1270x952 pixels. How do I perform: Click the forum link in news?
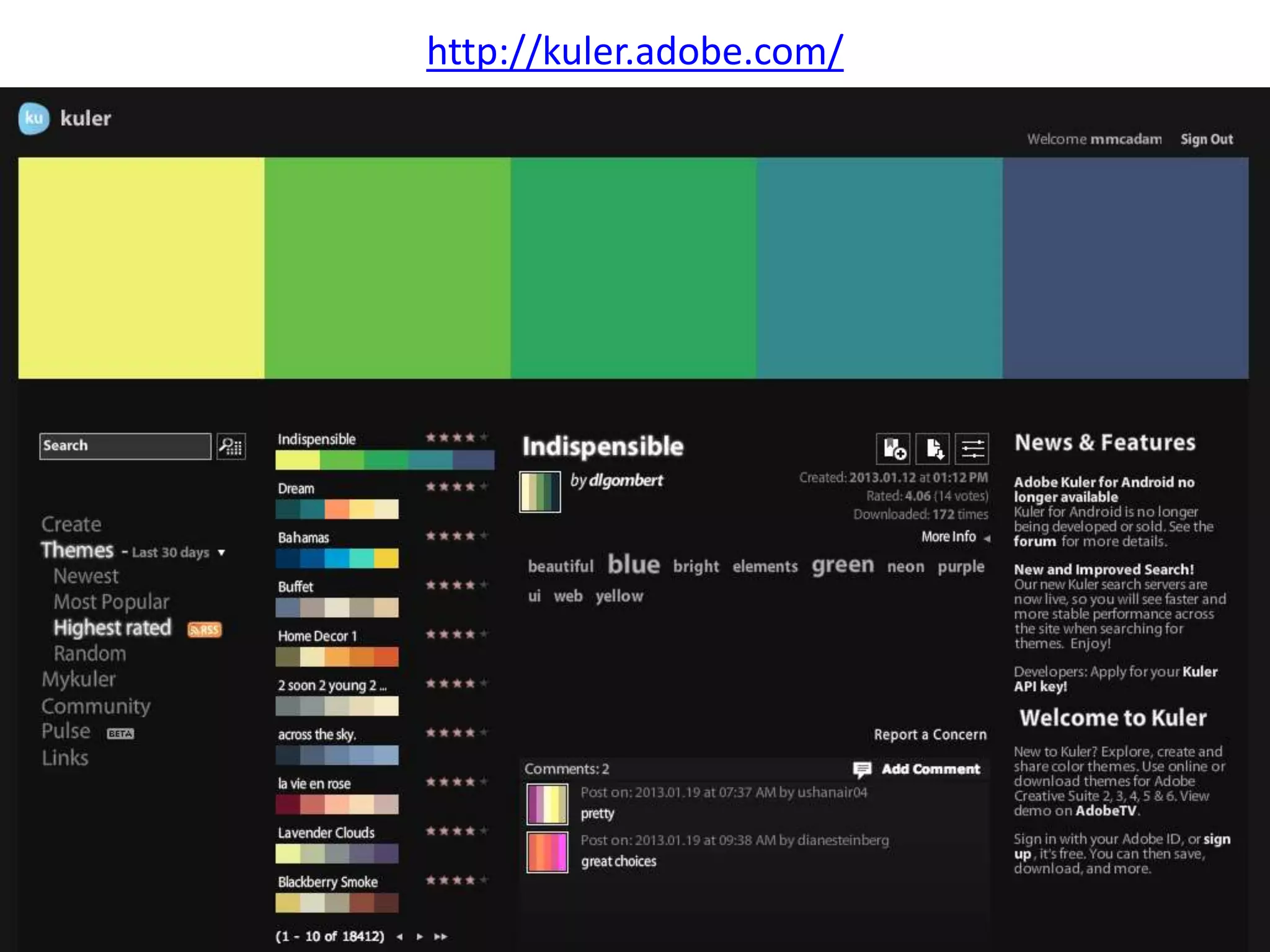pos(1035,541)
